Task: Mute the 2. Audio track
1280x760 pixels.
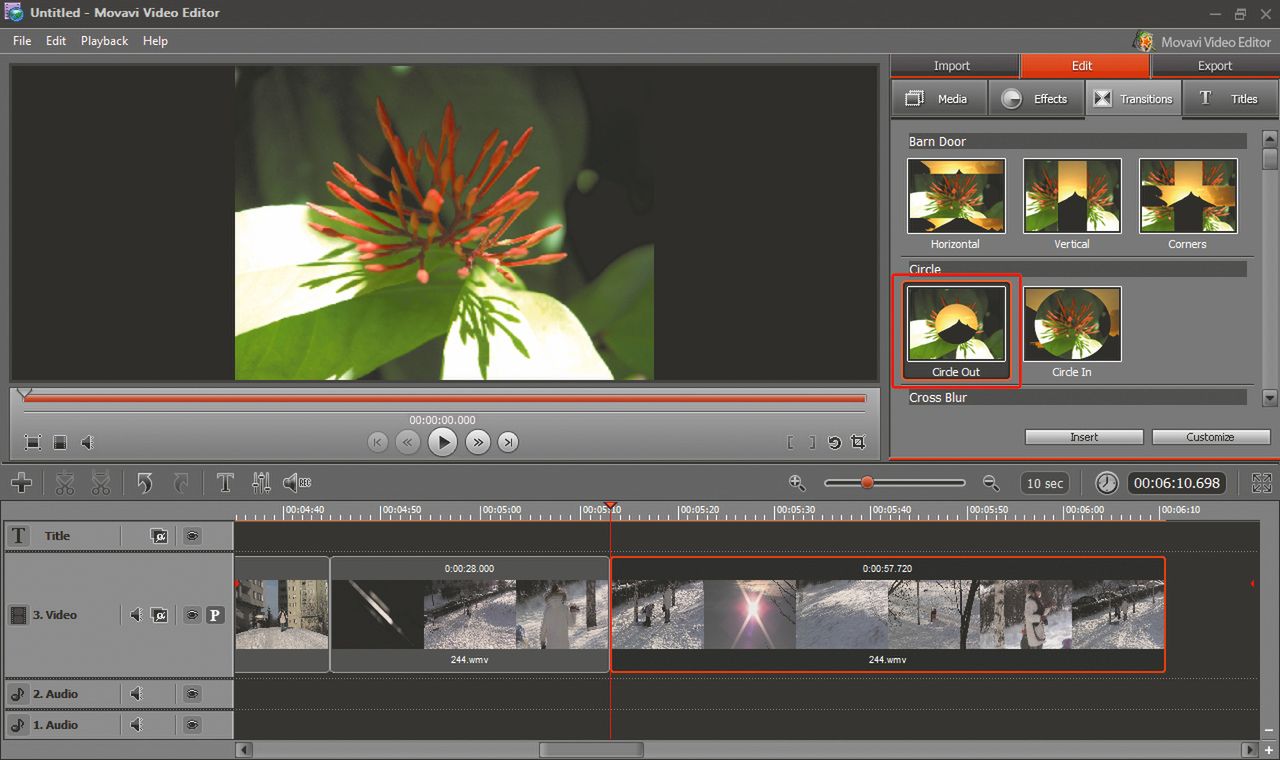Action: (136, 694)
